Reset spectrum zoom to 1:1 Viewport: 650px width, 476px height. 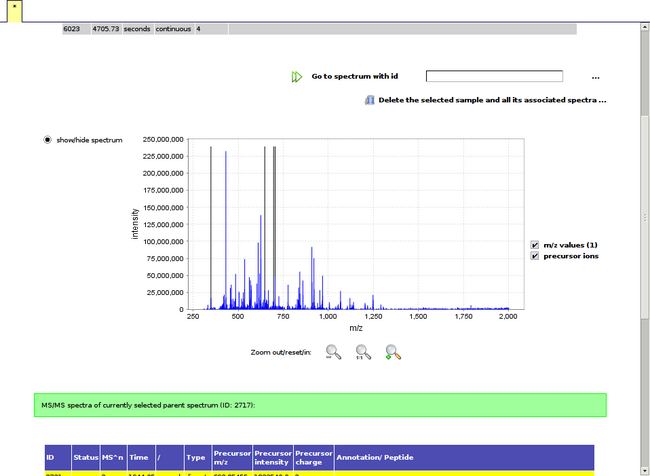tap(363, 352)
